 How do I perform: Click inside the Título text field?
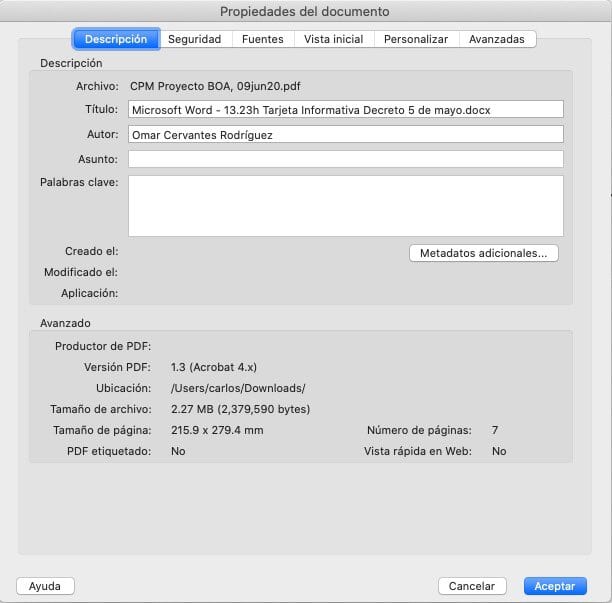coord(345,109)
